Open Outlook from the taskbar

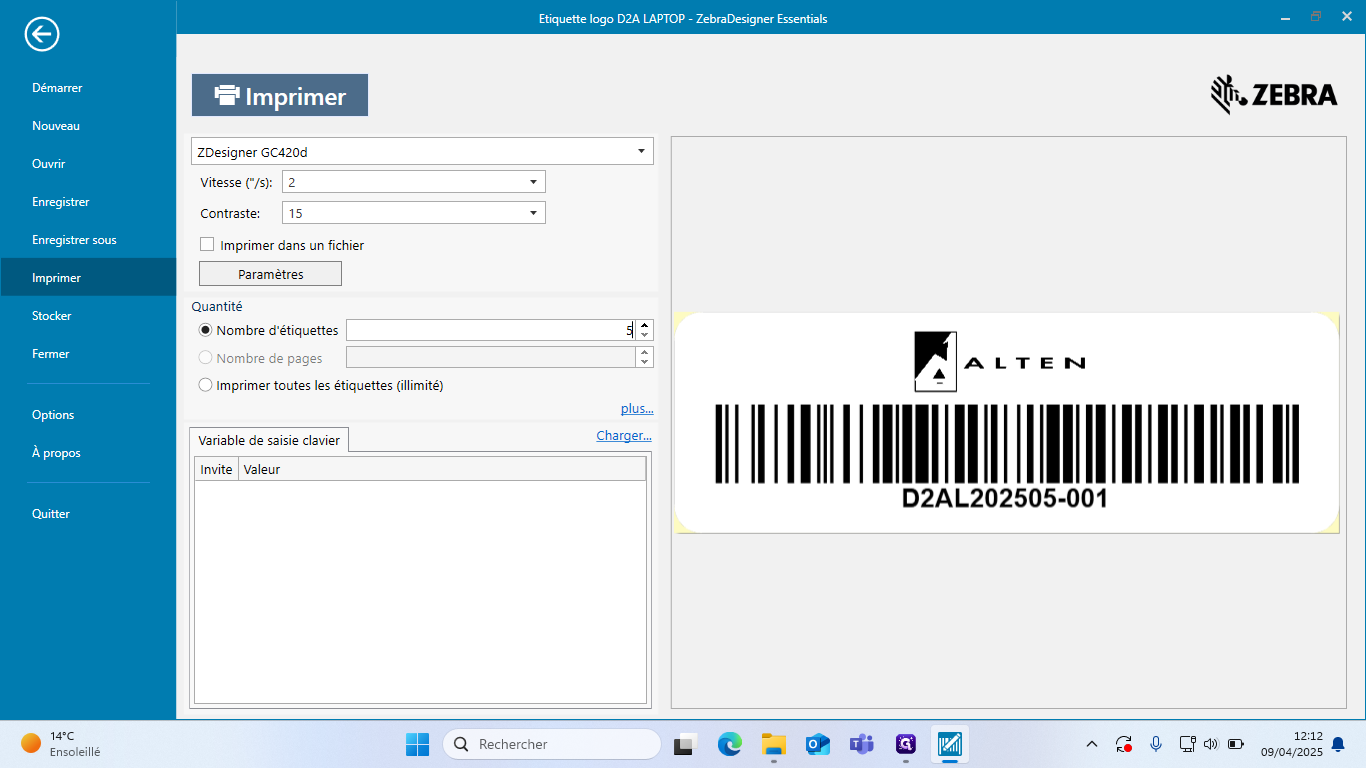coord(818,744)
